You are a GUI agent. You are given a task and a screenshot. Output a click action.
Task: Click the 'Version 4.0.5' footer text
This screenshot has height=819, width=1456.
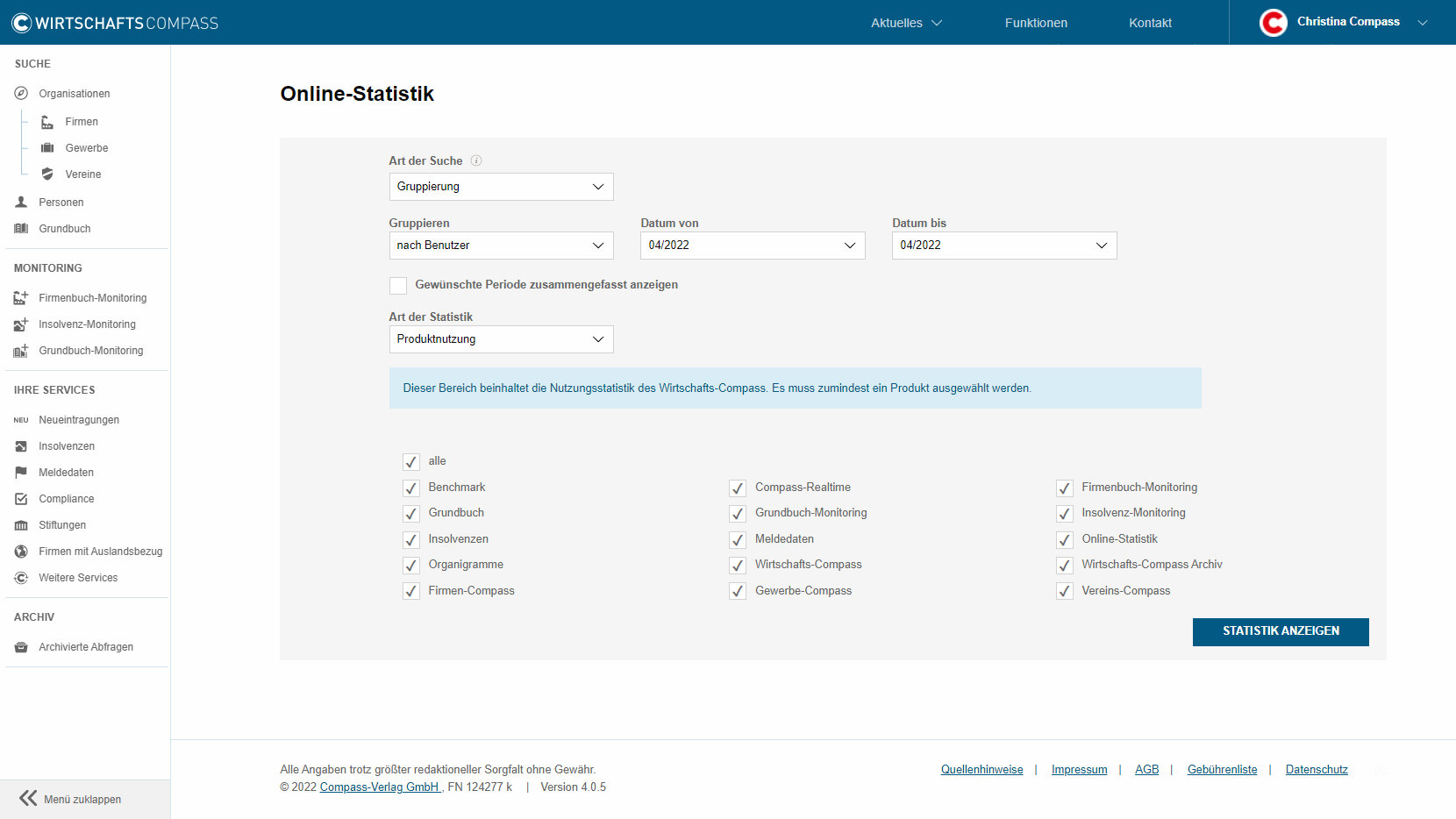(573, 787)
